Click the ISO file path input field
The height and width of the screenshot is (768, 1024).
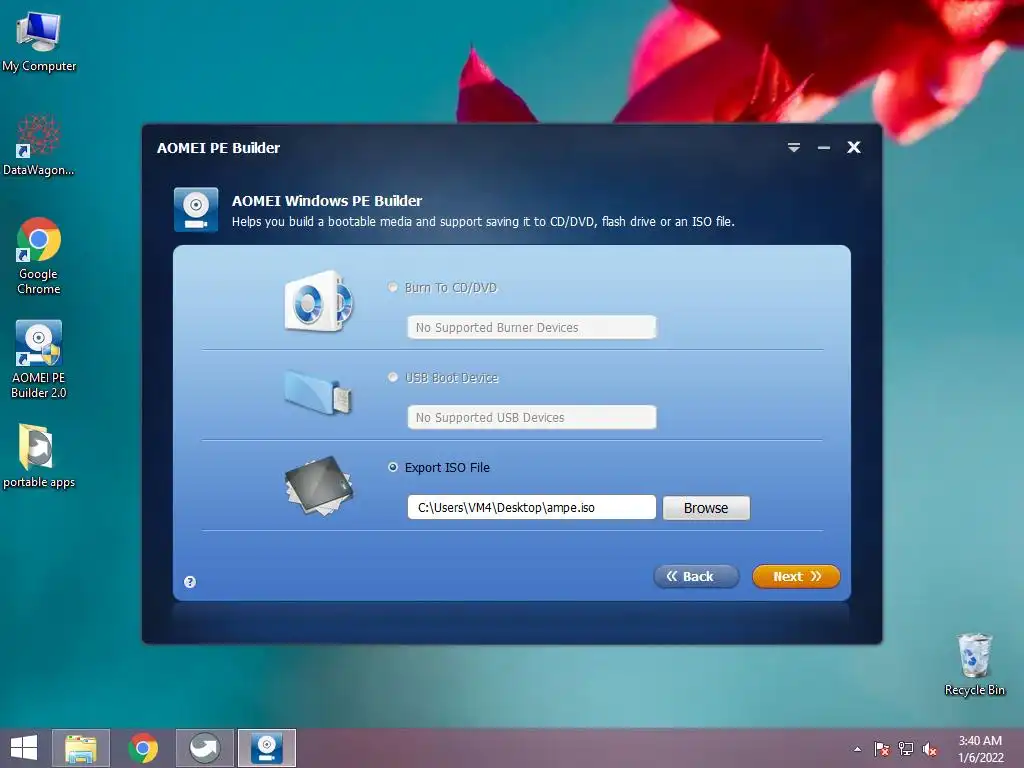532,507
